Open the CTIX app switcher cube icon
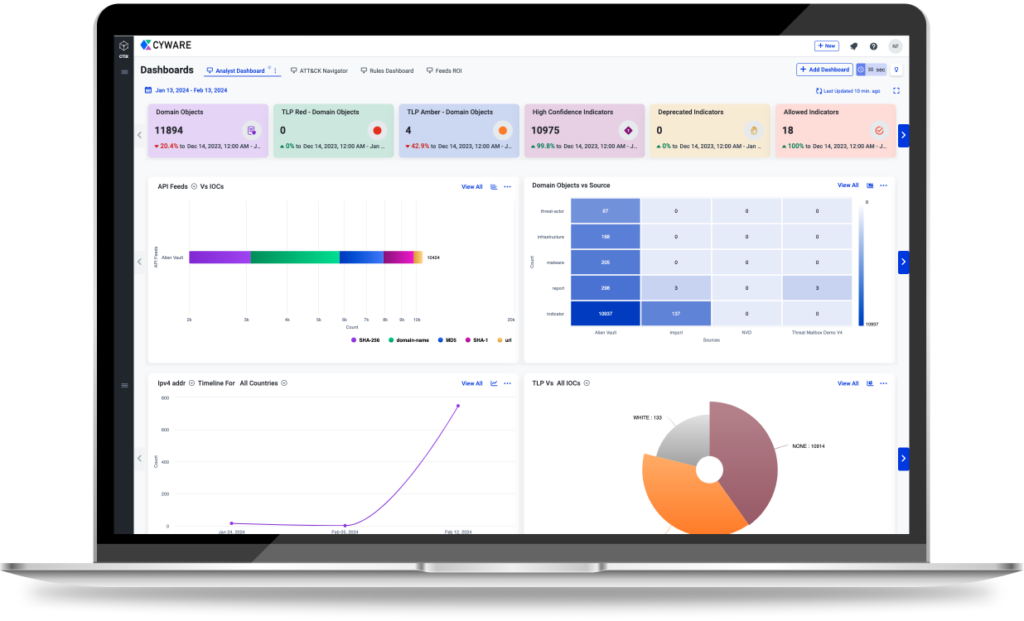 click(123, 46)
